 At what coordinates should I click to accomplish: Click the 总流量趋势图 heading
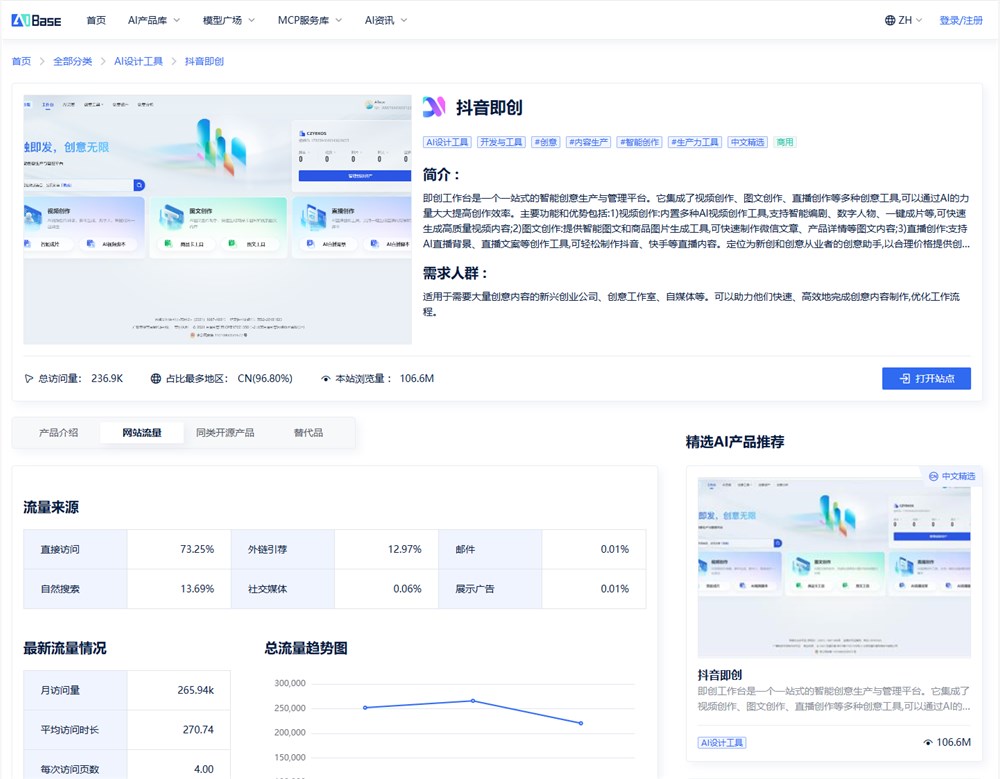tap(306, 648)
